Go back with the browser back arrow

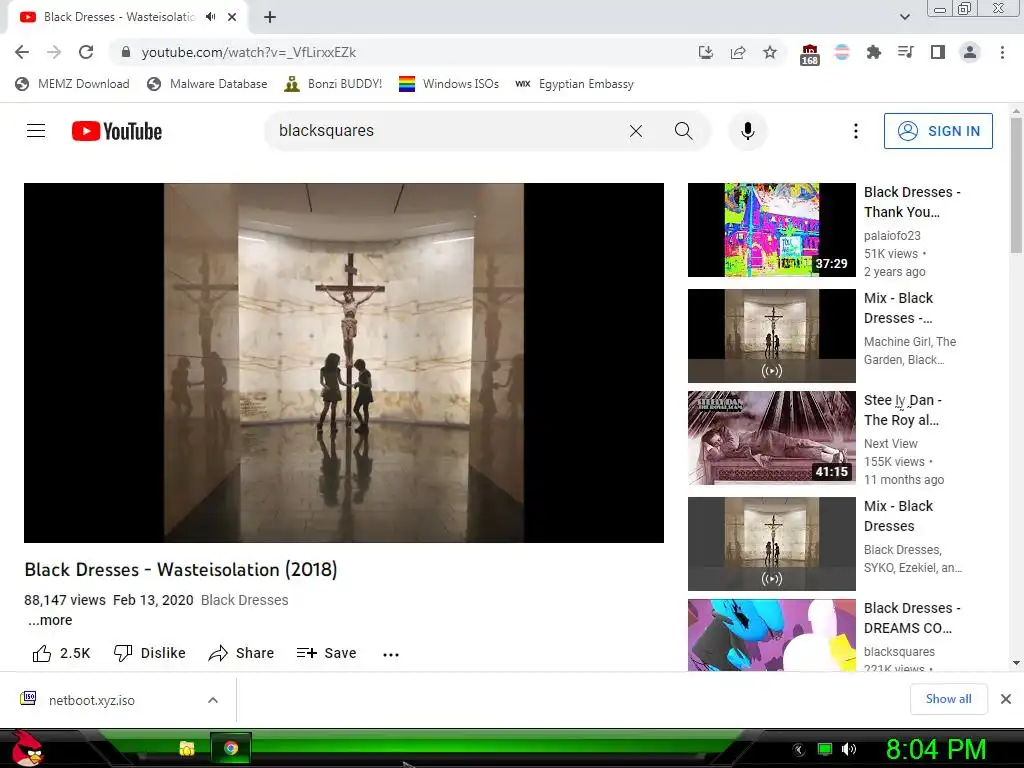coord(22,52)
